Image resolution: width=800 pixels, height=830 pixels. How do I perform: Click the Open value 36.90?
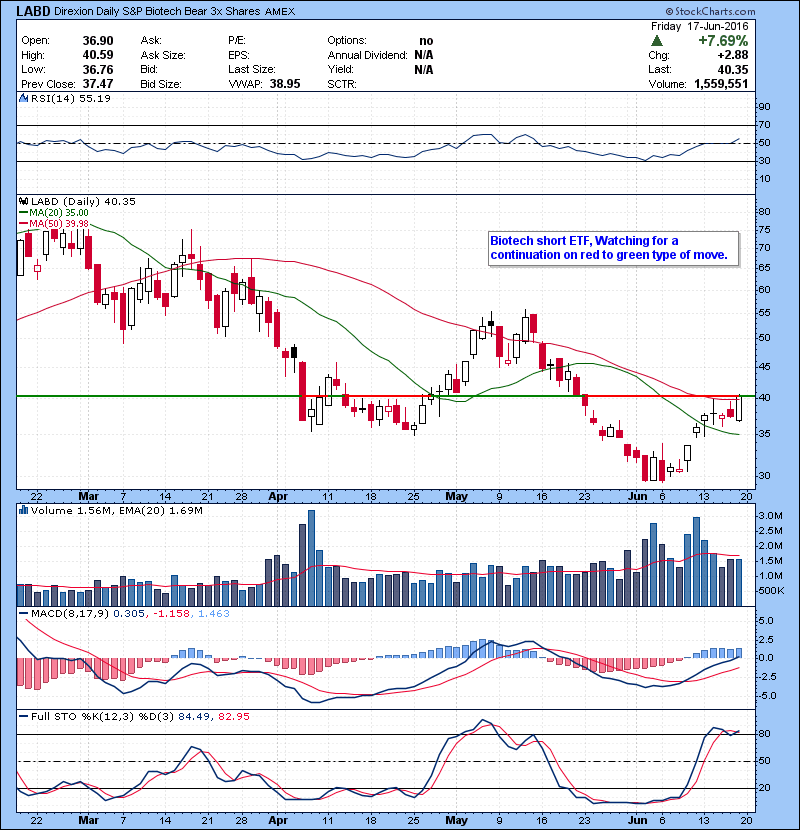pyautogui.click(x=98, y=41)
